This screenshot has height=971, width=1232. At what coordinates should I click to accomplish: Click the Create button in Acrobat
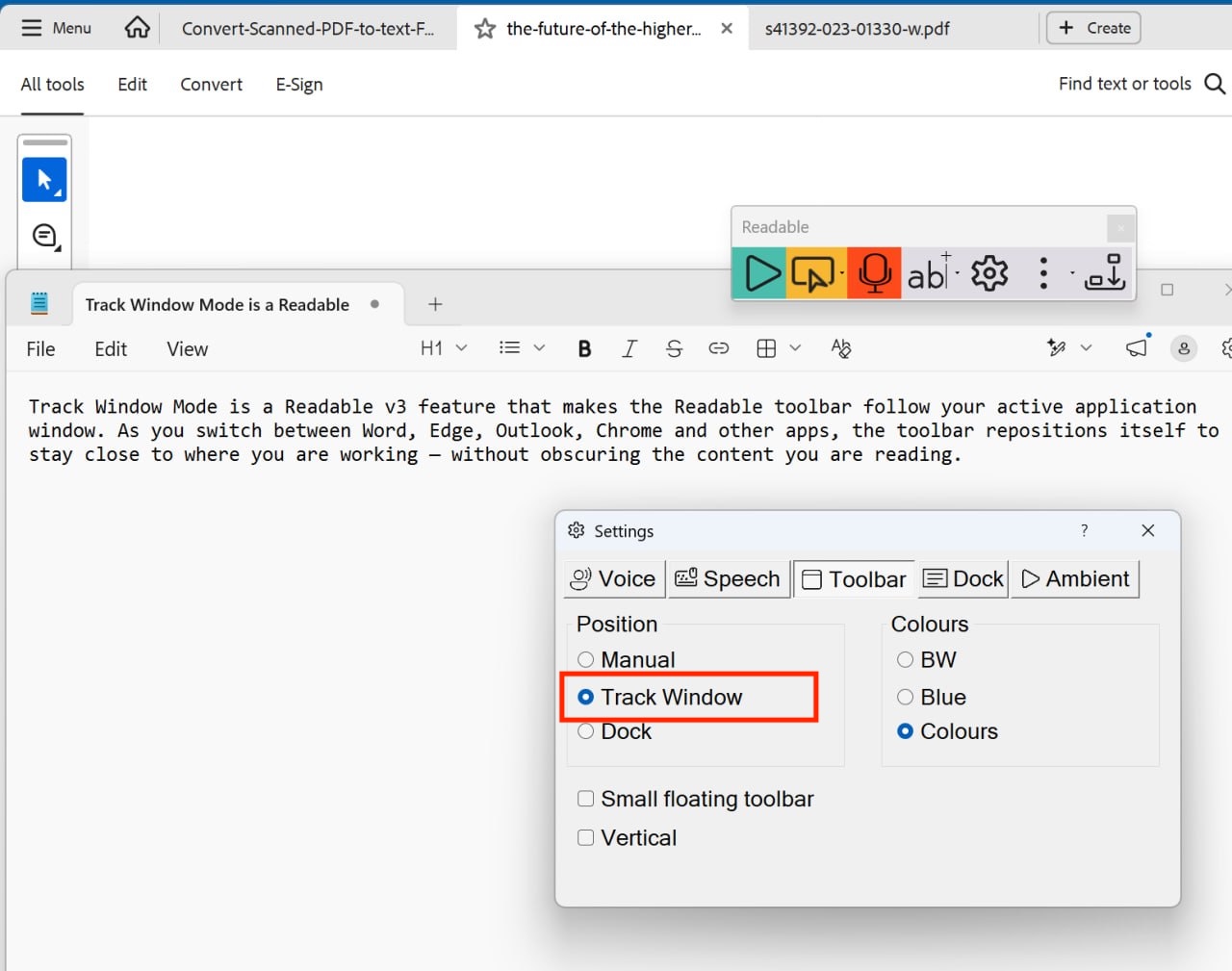tap(1094, 28)
